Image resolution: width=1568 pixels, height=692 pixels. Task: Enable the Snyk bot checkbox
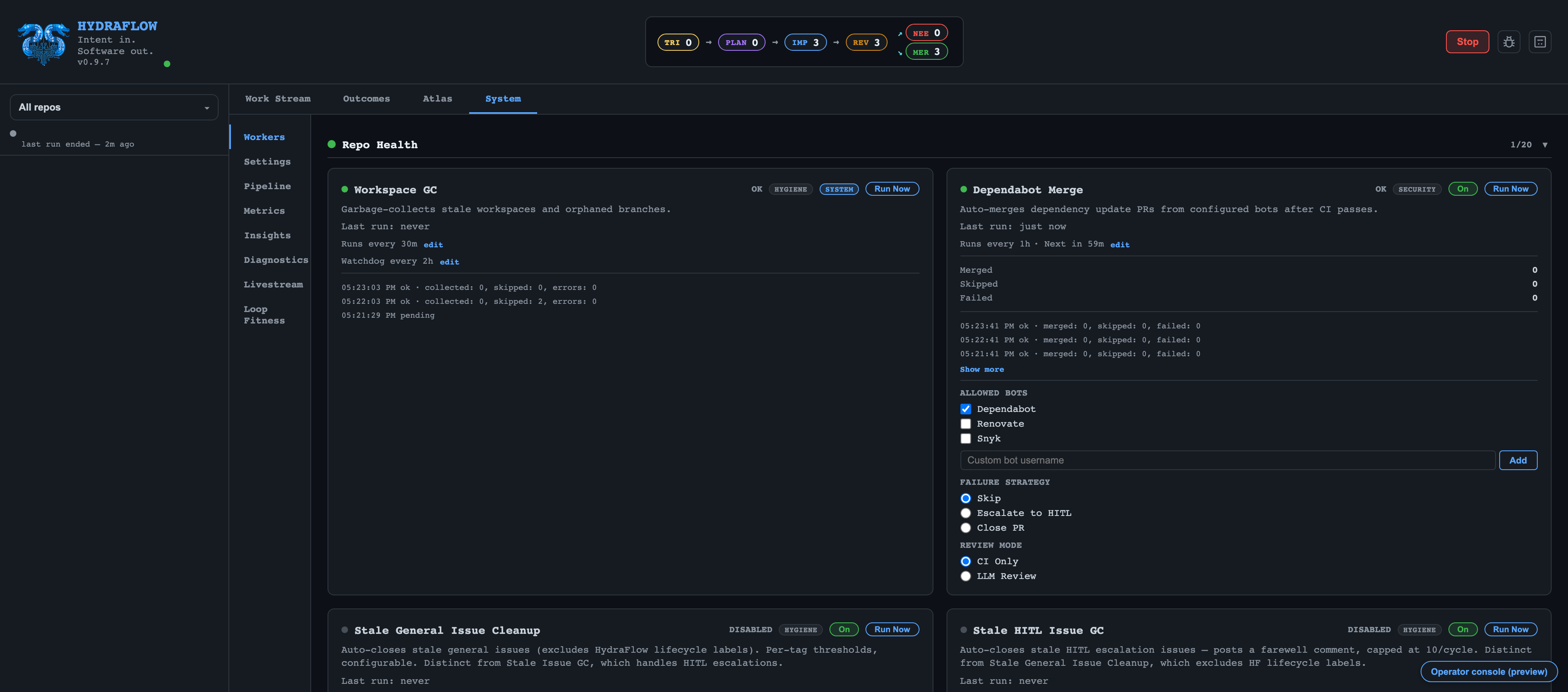(965, 438)
